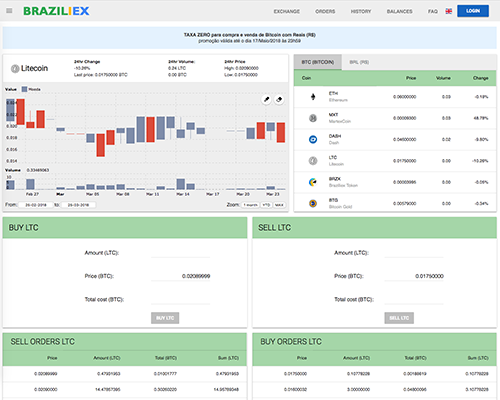The image size is (500, 400).
Task: Select the BTC (Bitcoin) market tab
Action: click(318, 62)
